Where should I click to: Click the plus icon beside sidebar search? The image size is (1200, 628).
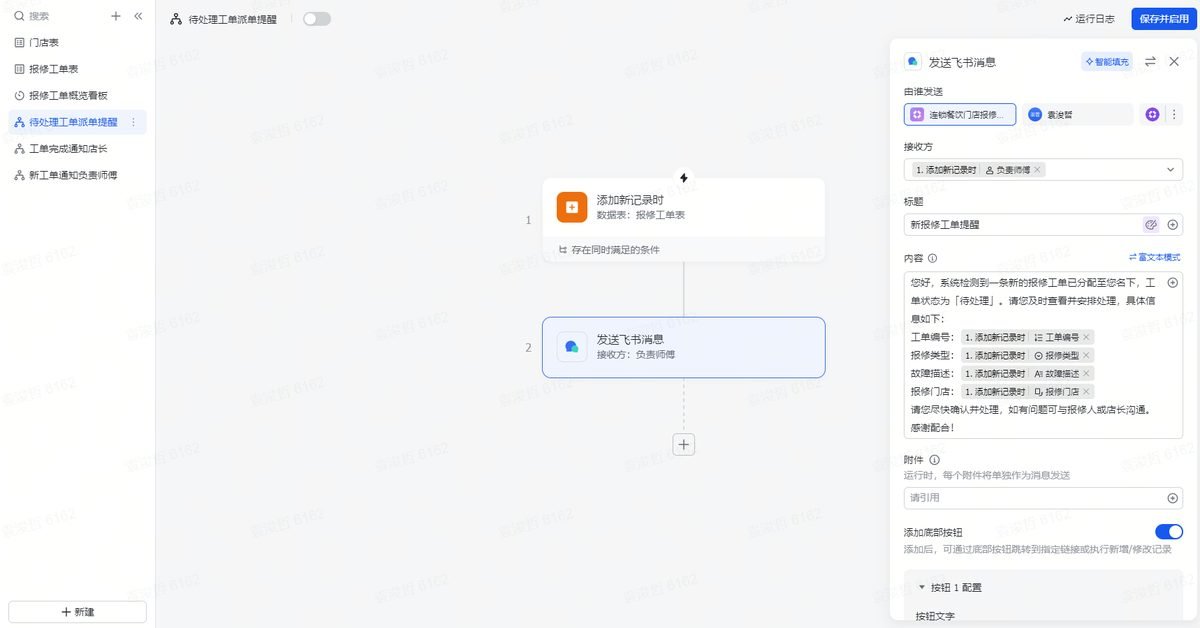[x=116, y=16]
